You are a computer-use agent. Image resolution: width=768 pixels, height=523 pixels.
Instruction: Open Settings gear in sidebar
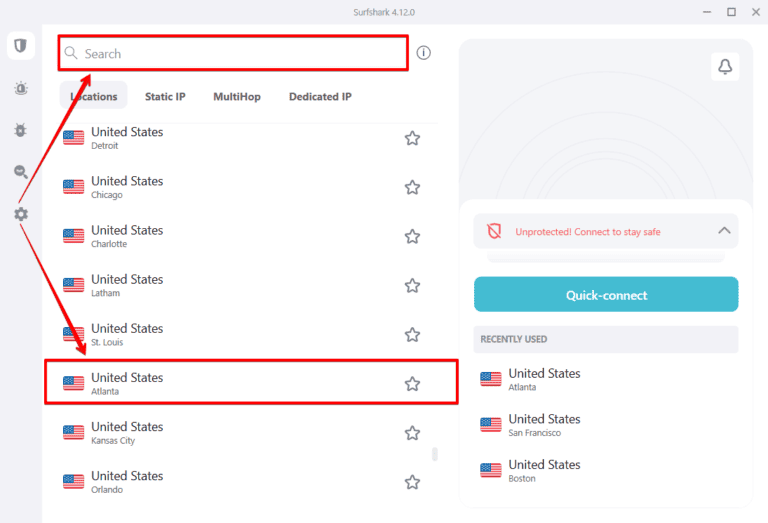coord(20,214)
